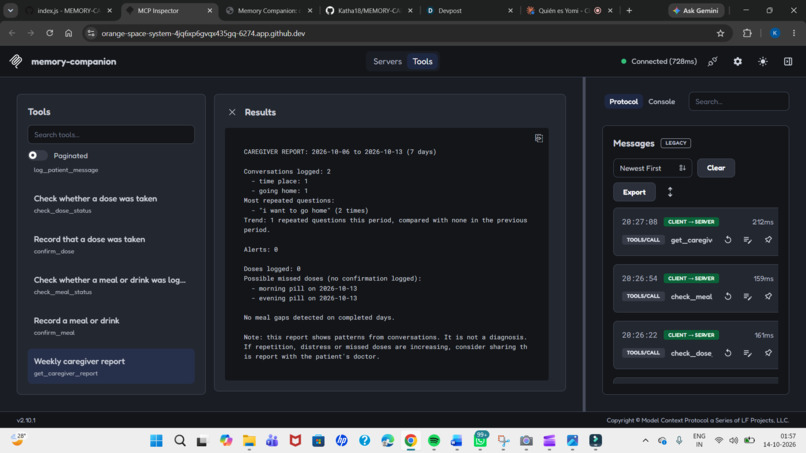
Task: Show hidden system tray icons
Action: point(646,441)
